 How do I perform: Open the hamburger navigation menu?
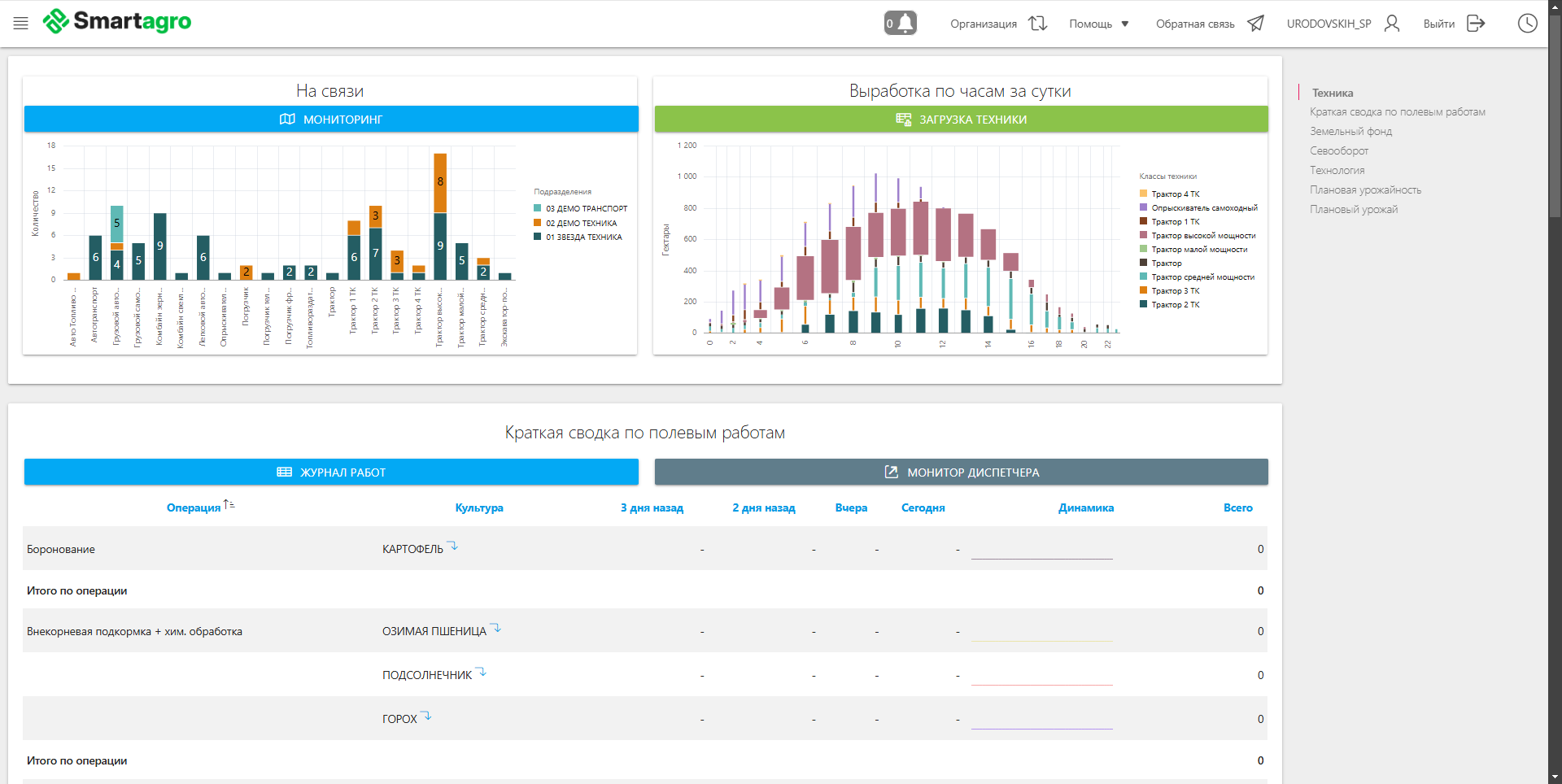21,24
